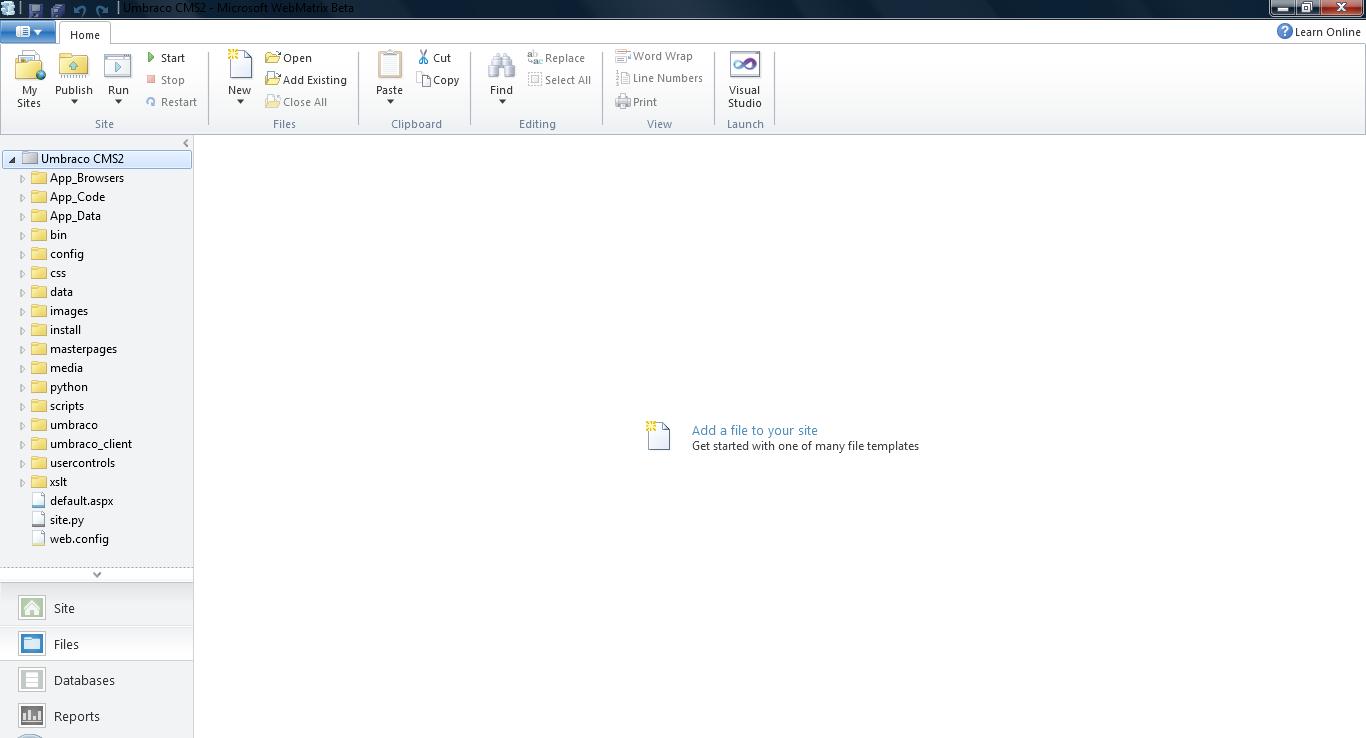The width and height of the screenshot is (1366, 738).
Task: Open My Sites from the ribbon
Action: coord(29,79)
